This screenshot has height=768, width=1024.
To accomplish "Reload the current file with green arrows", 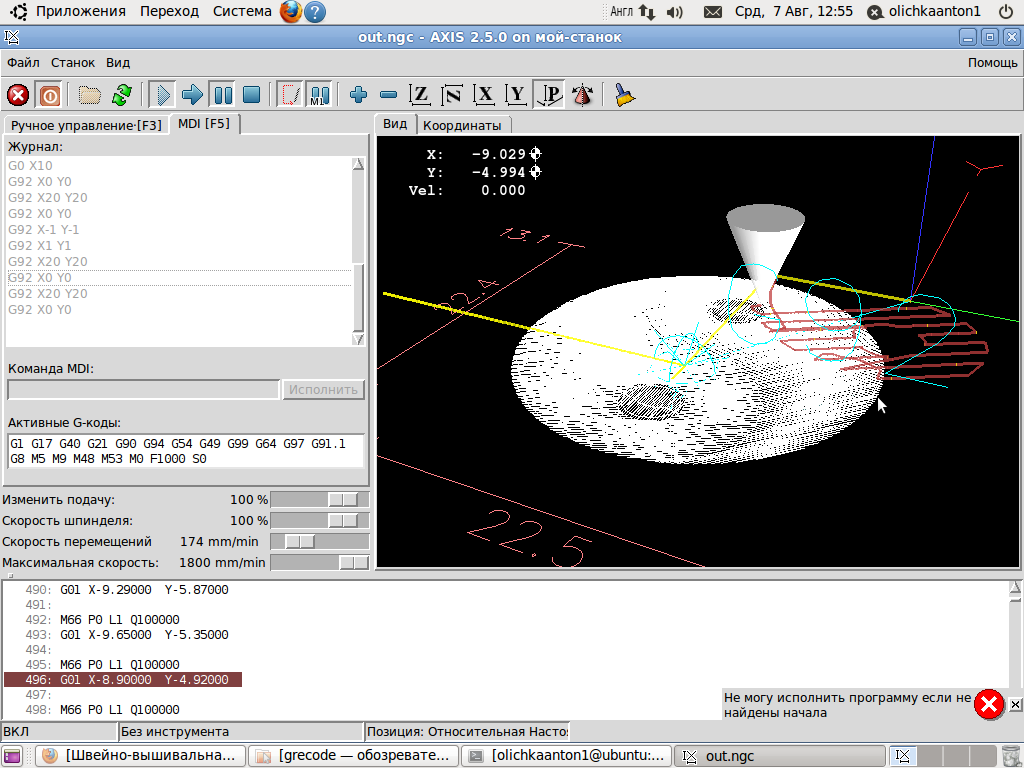I will pos(121,95).
